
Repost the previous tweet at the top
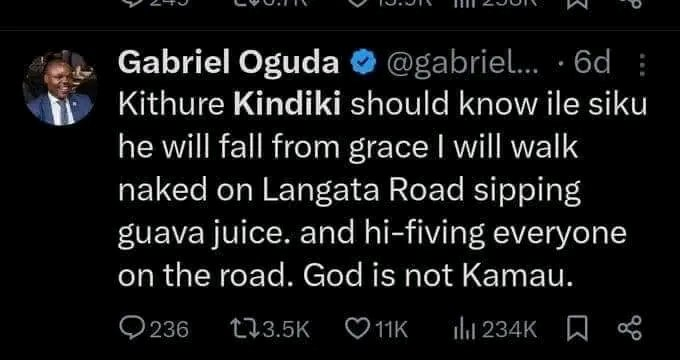(271, 3)
